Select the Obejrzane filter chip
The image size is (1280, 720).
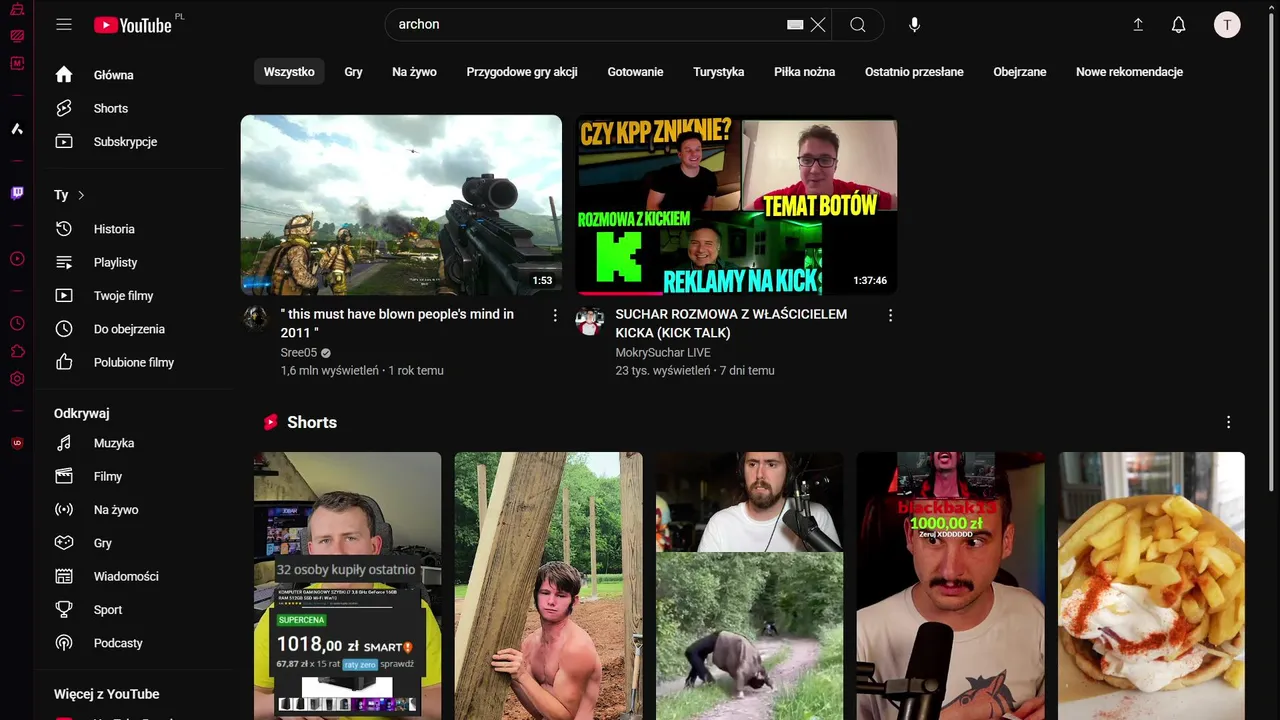1020,72
